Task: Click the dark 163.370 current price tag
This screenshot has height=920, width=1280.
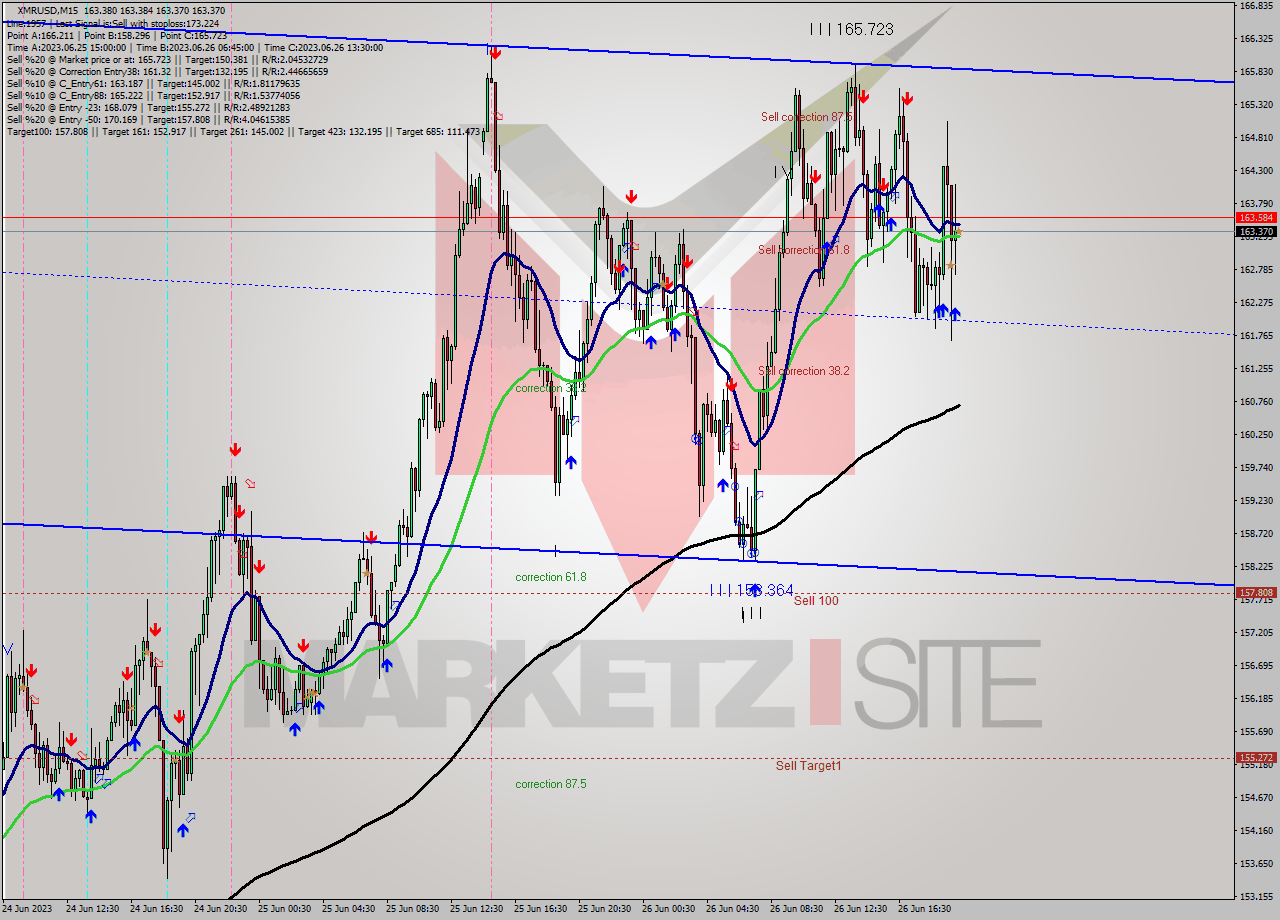Action: pyautogui.click(x=1256, y=231)
